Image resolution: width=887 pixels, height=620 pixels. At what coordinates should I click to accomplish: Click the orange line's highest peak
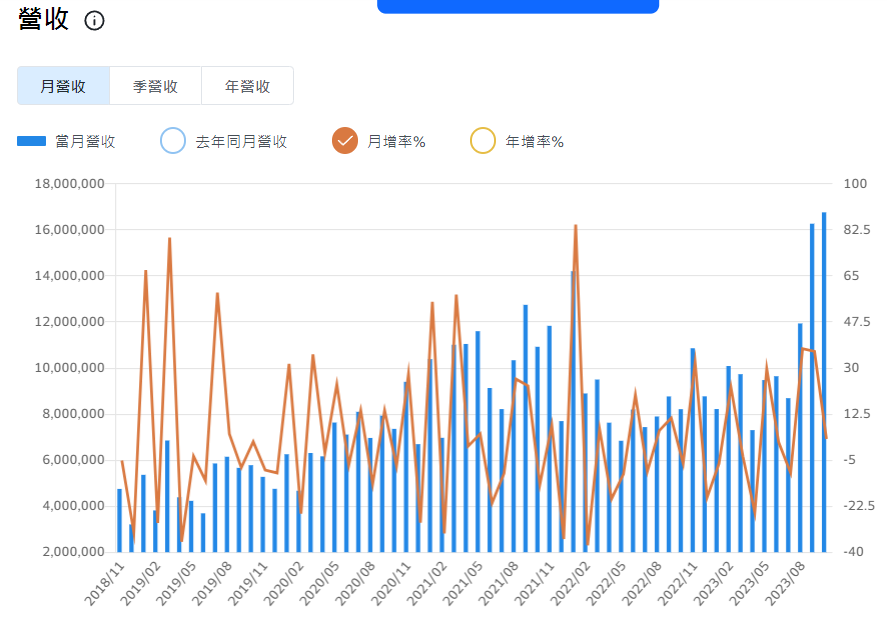coord(575,226)
